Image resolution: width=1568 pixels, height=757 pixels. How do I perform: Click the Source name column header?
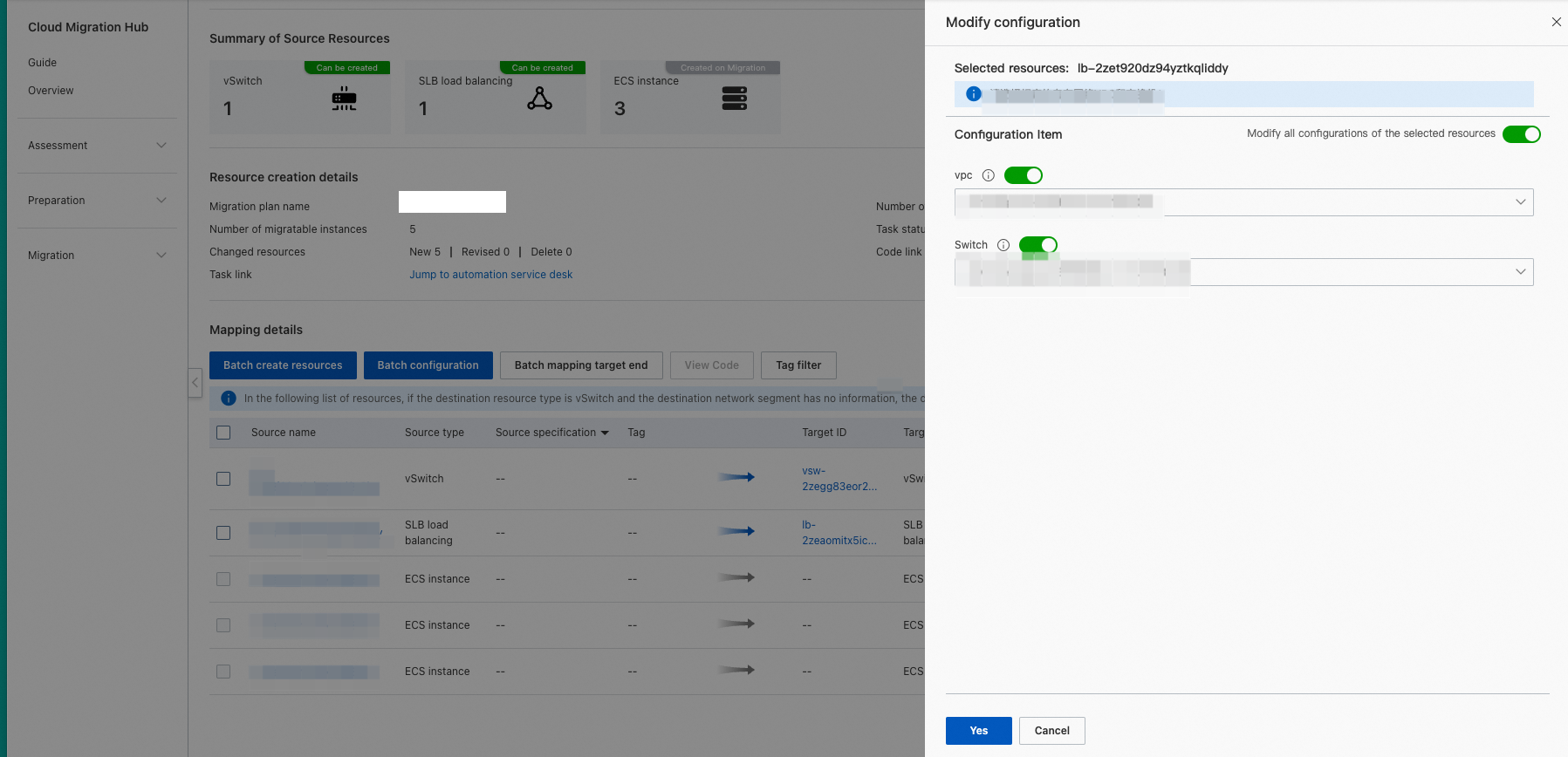[x=284, y=433]
